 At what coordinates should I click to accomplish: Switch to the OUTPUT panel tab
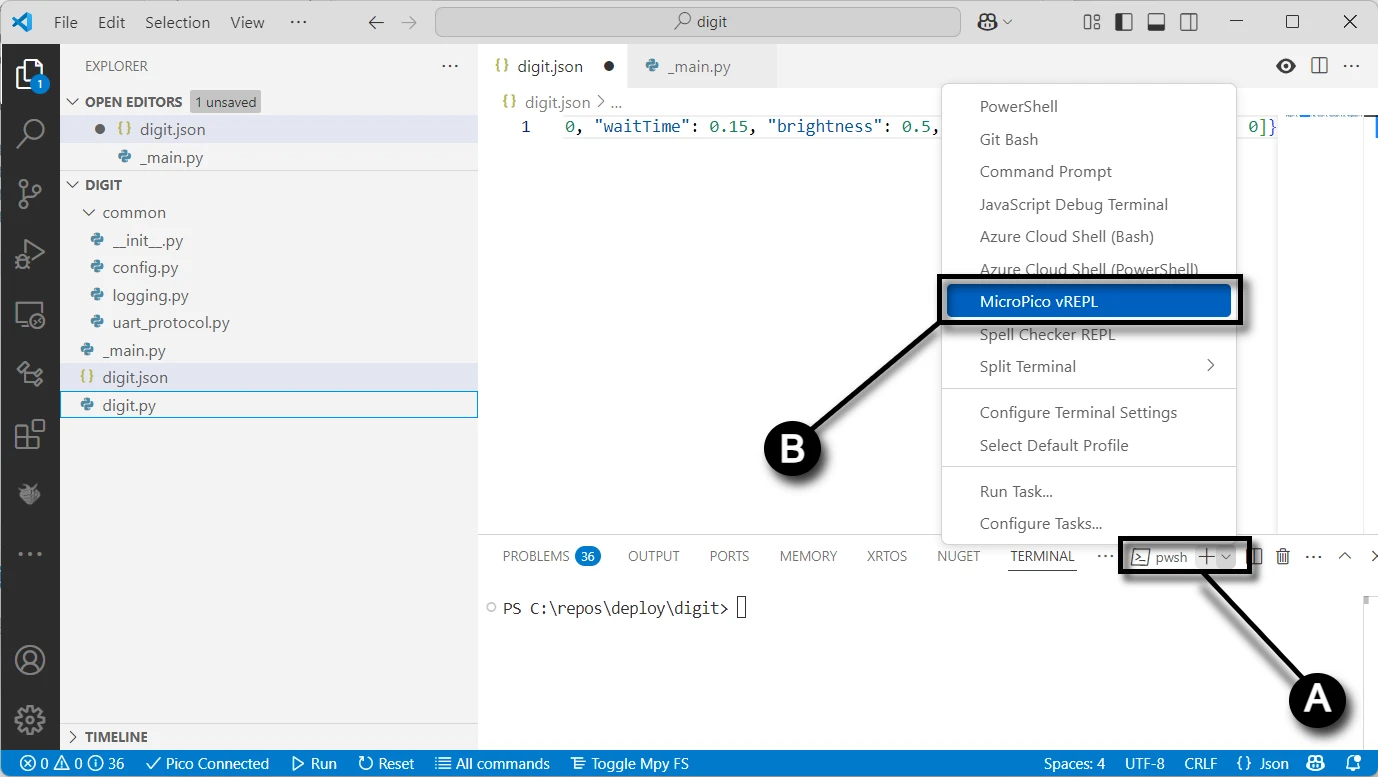tap(654, 556)
